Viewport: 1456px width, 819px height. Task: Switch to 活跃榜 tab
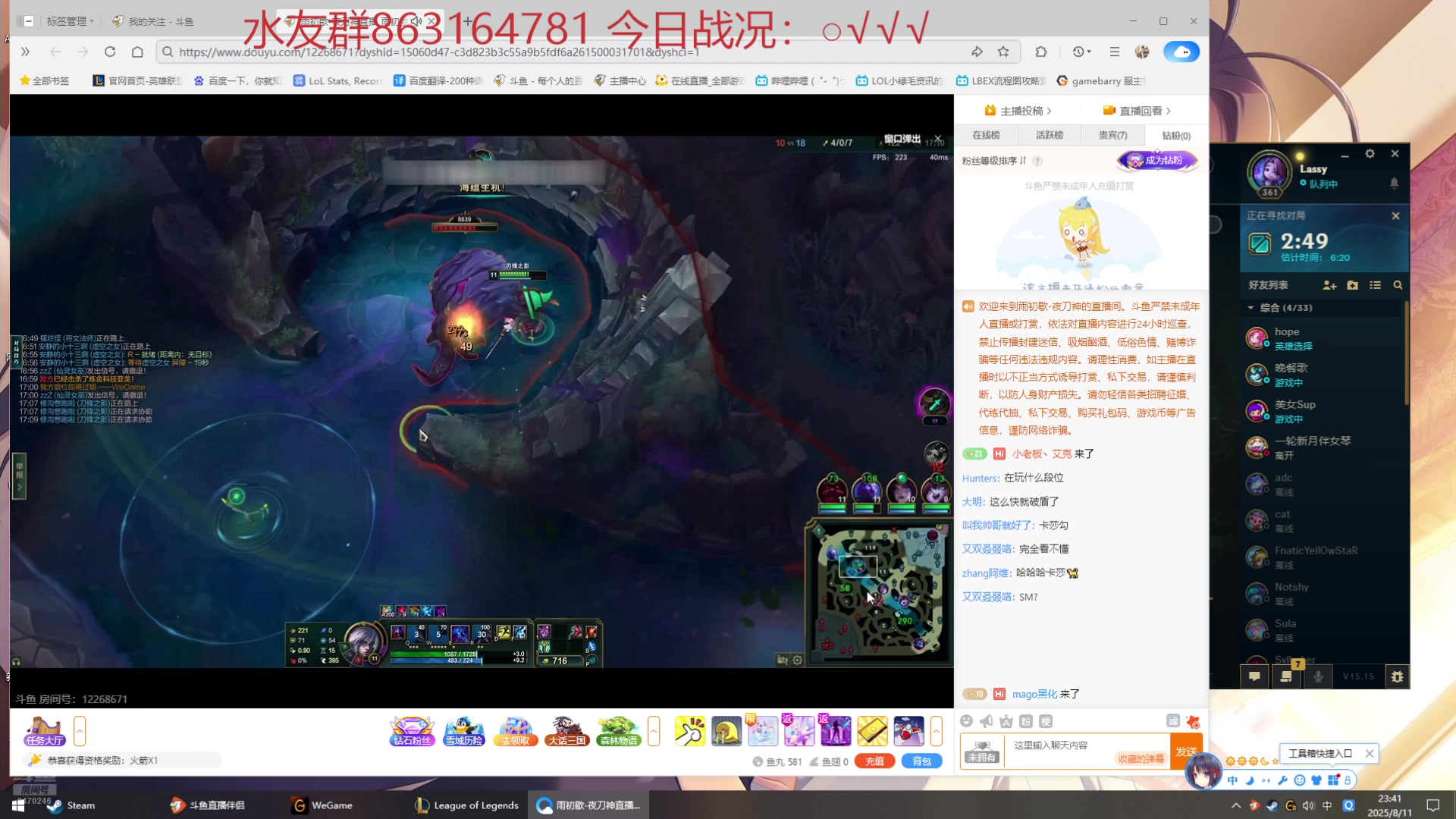click(1050, 135)
